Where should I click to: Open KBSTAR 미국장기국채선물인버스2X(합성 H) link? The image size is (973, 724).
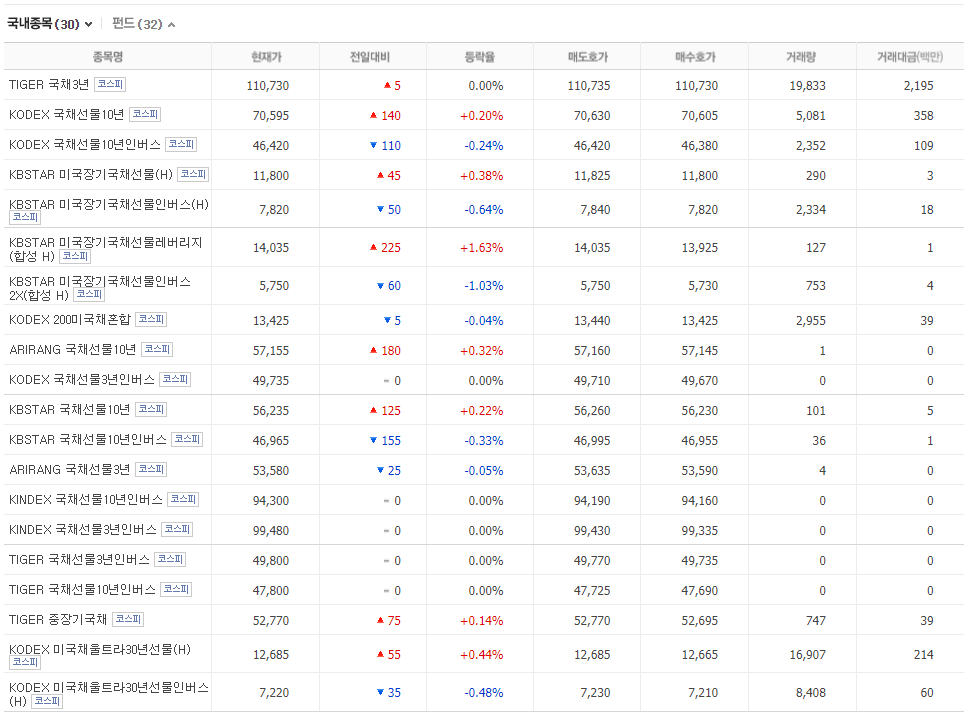(99, 288)
